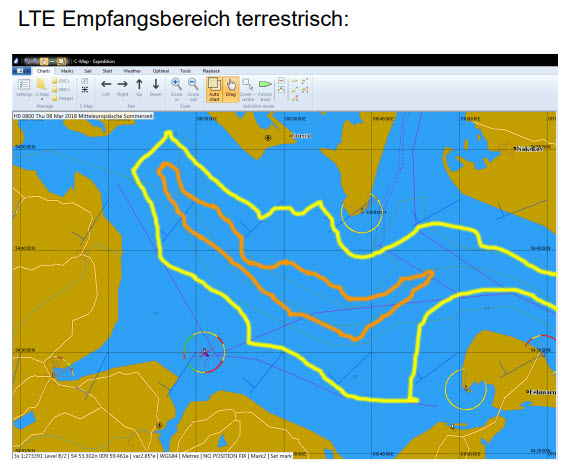Click the Zoom out magnifier icon
The width and height of the screenshot is (570, 468).
193,89
